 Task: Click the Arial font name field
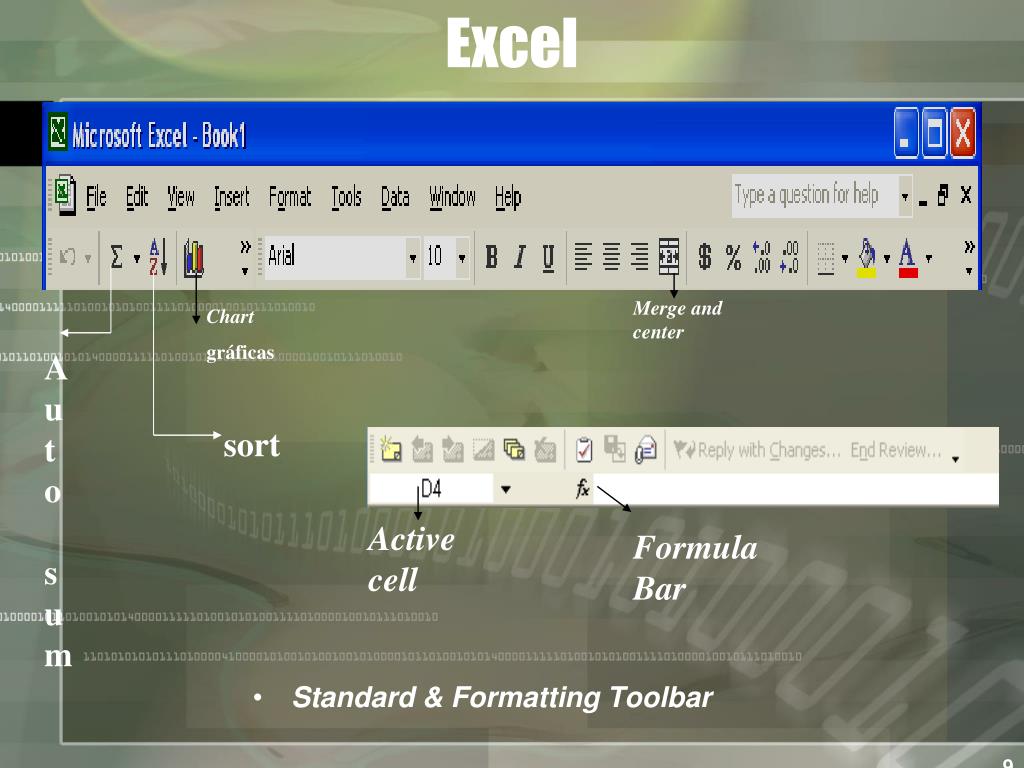pos(334,257)
